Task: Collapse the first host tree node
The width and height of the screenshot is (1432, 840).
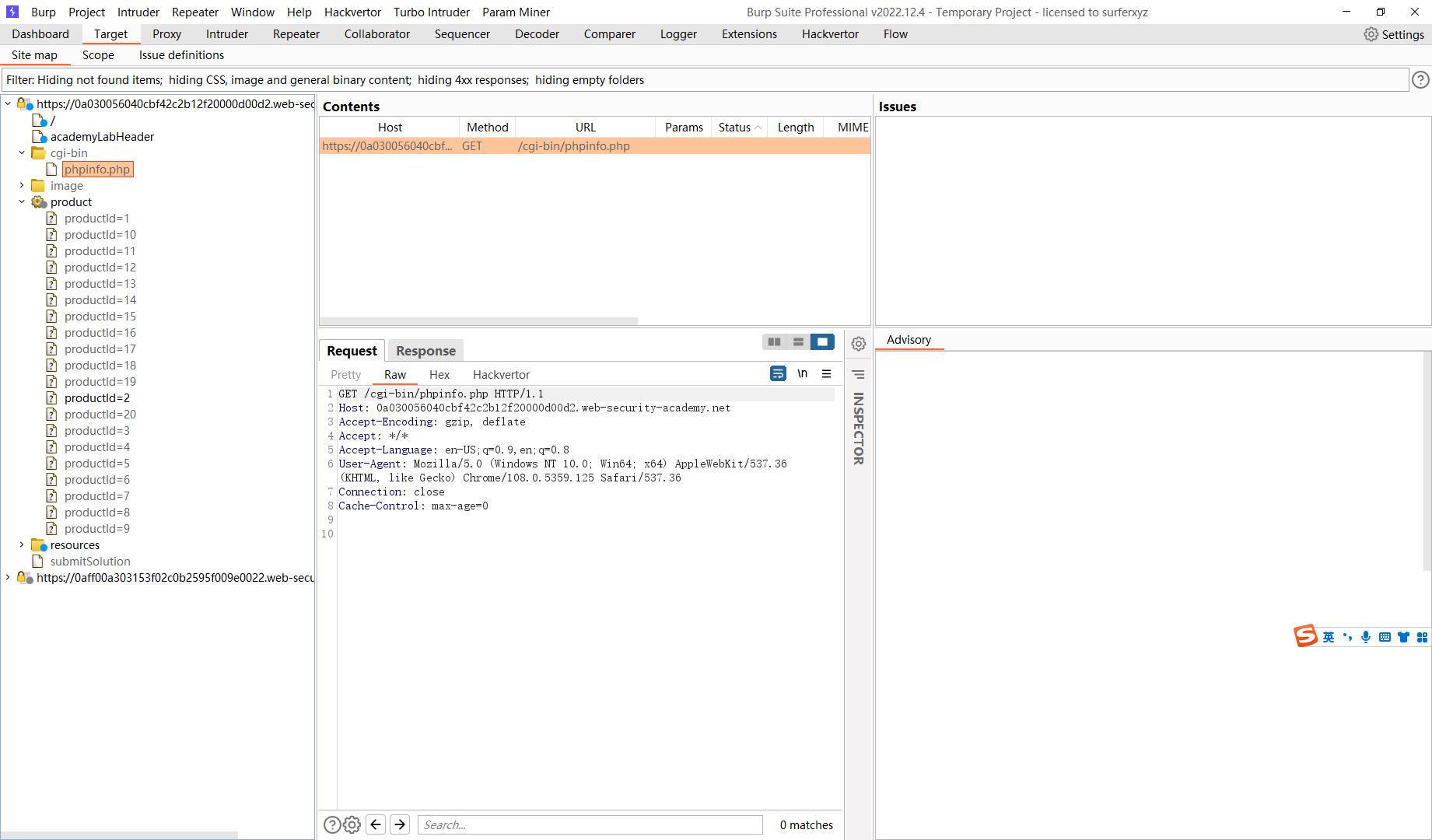Action: pos(8,103)
